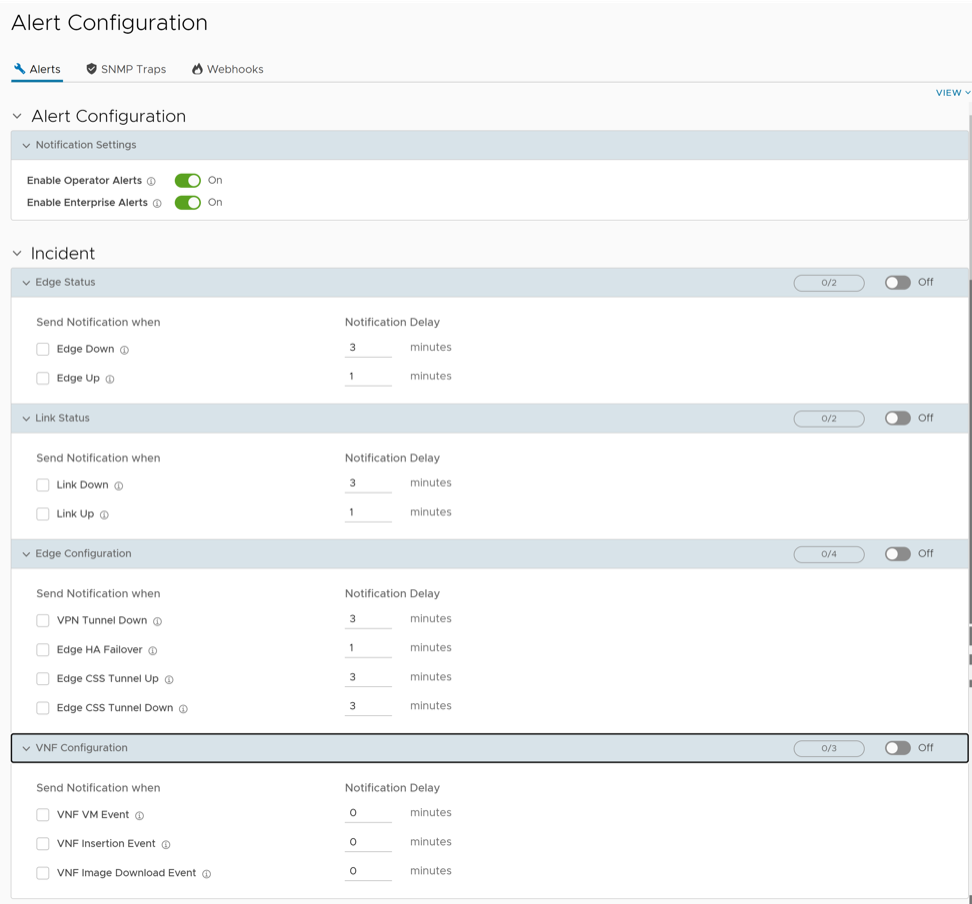Check the Edge Up checkbox
The image size is (972, 904).
(43, 379)
